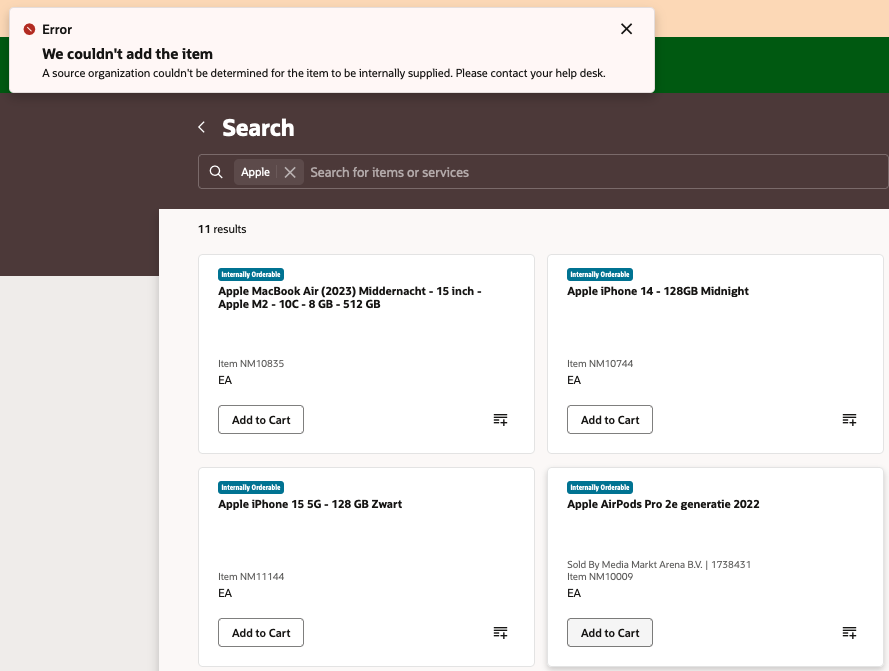Add AirPods Pro 2e generatie to cart

click(x=609, y=632)
